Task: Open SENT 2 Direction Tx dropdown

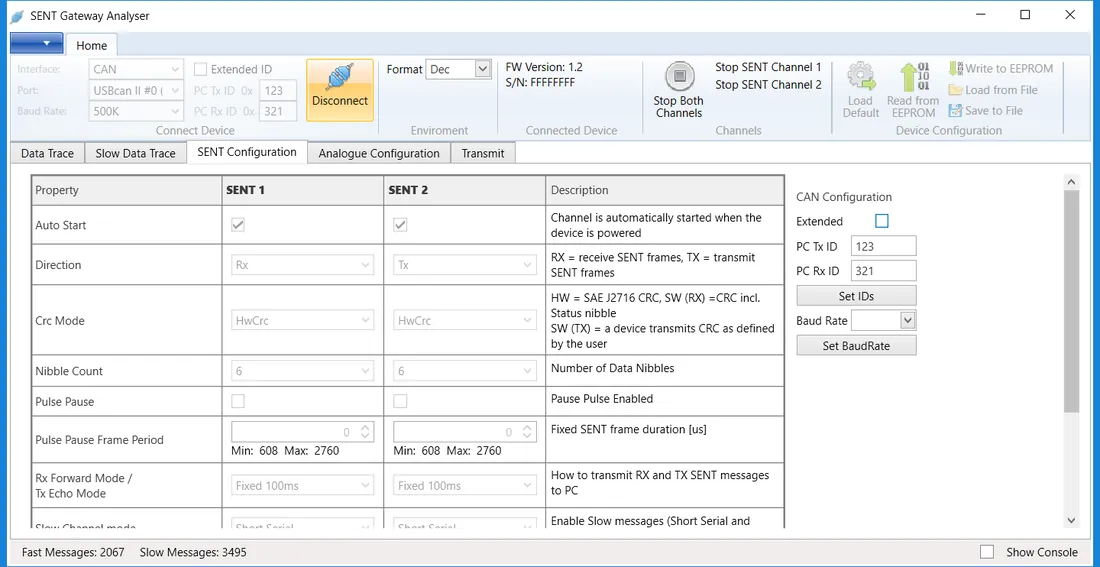Action: pos(465,265)
